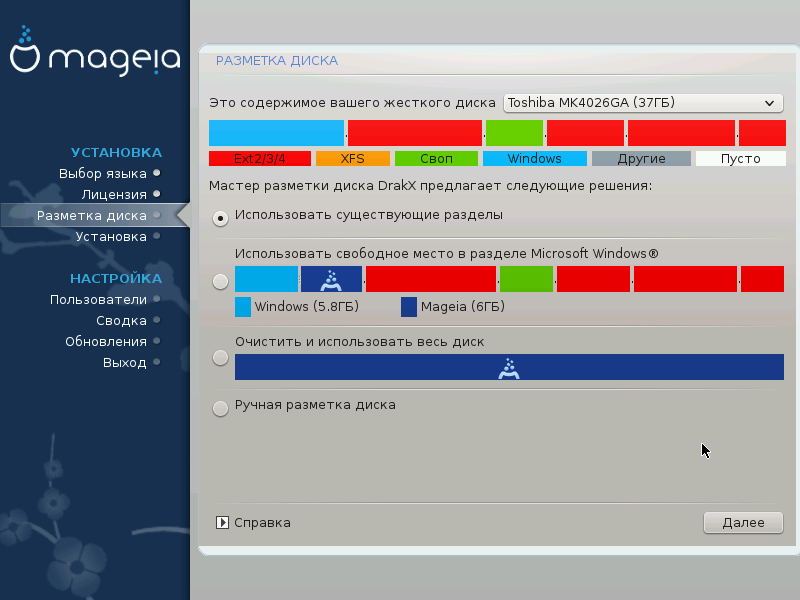The height and width of the screenshot is (600, 800).
Task: Click the Mageia cauldron icon in whole-disk bar
Action: [x=509, y=368]
